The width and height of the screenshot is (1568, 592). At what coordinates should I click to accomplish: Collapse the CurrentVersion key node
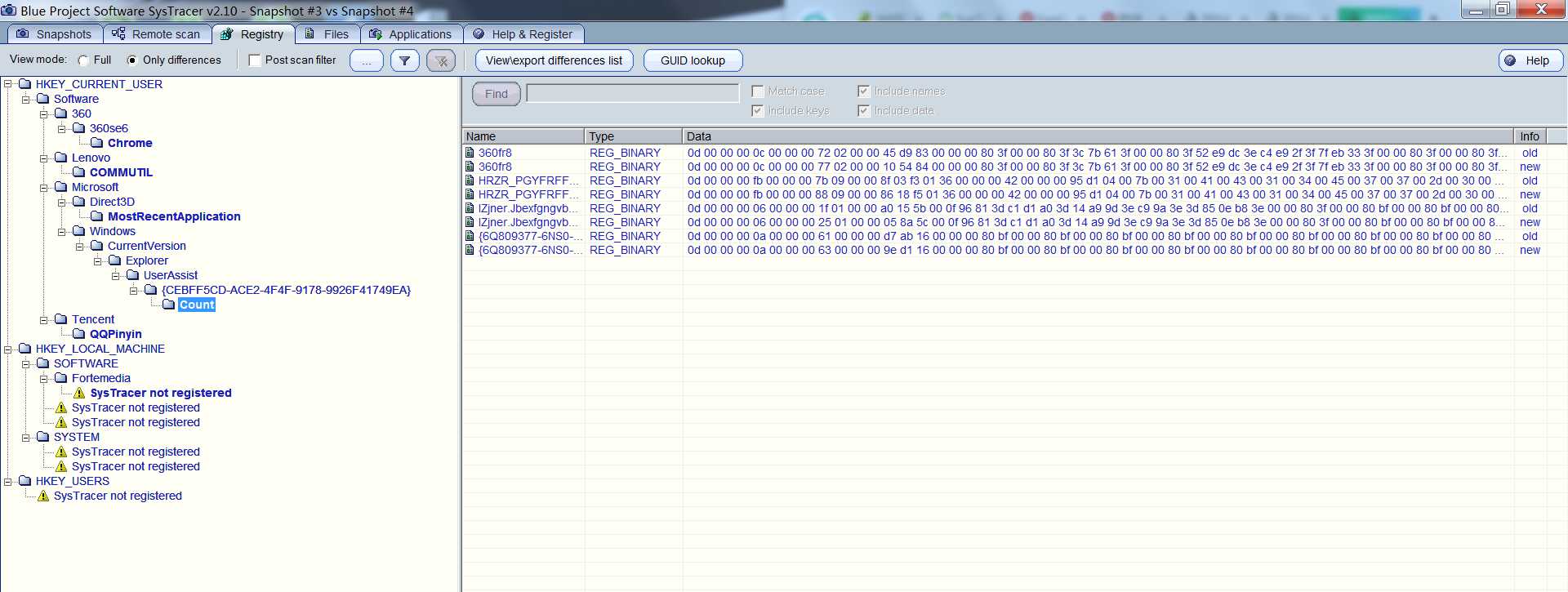pos(80,246)
